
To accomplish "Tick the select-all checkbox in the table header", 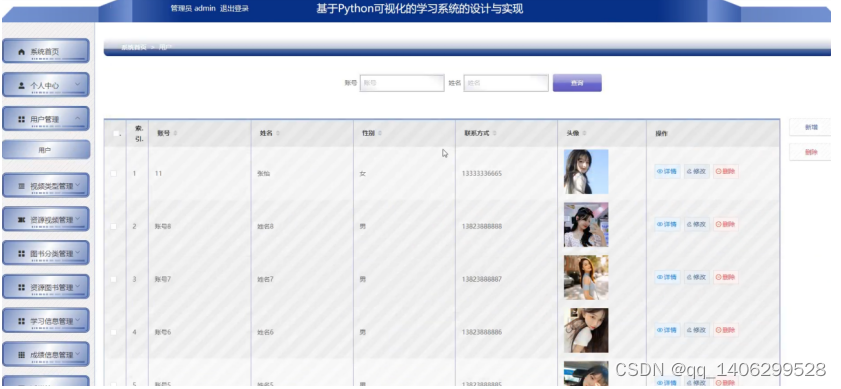I will click(x=115, y=134).
